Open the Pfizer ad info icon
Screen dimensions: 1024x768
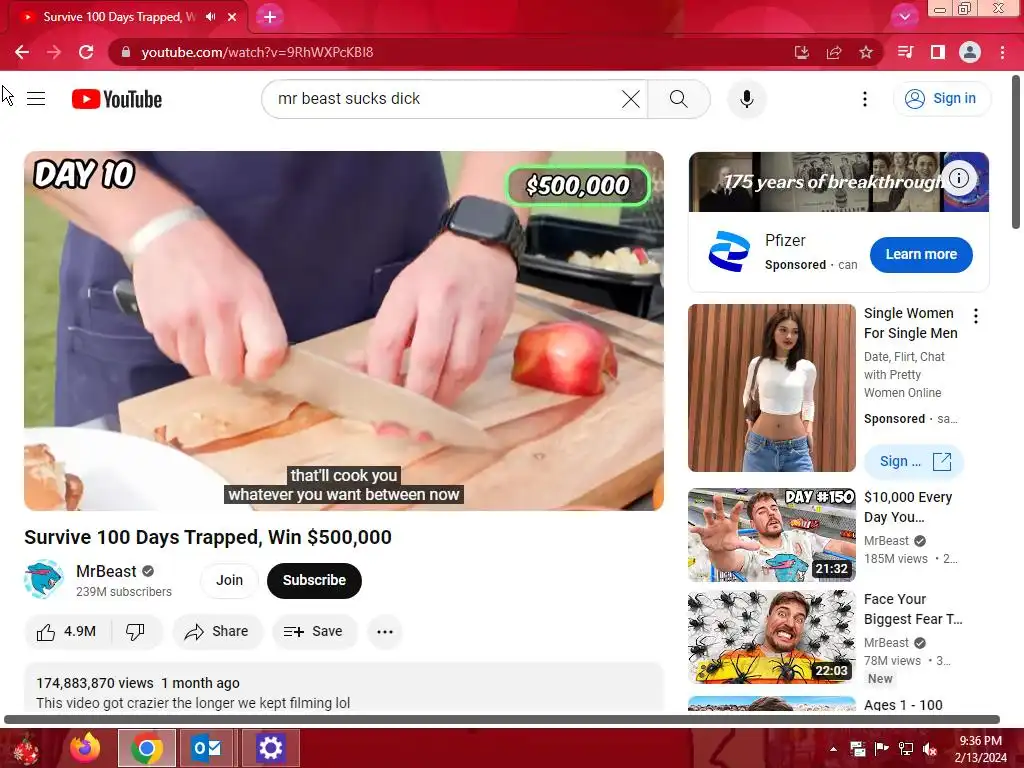click(959, 178)
